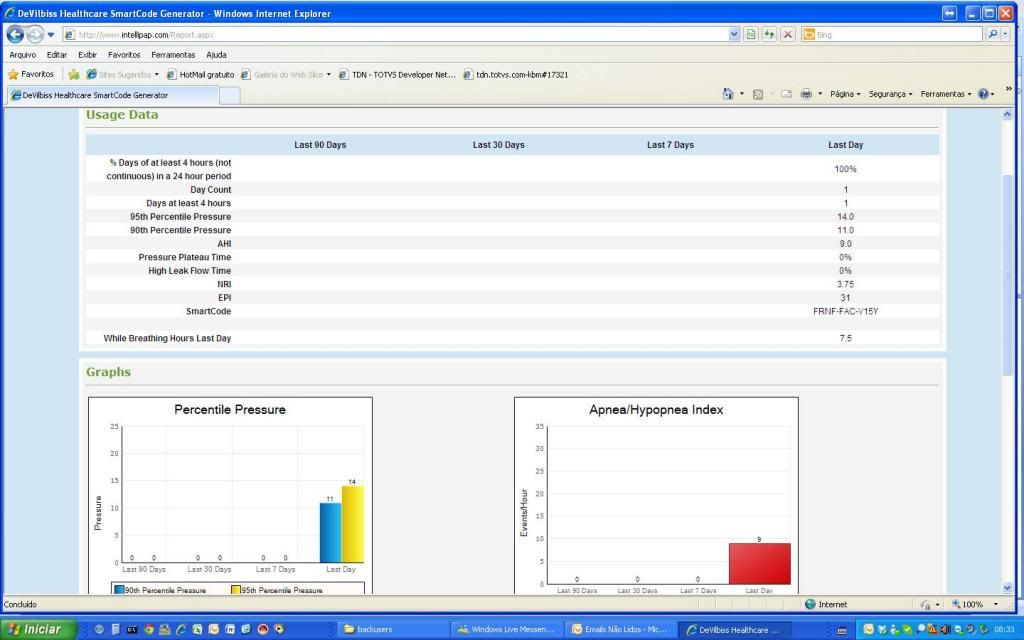Screen dimensions: 1024x640
Task: Open the Segurança command bar dropdown
Action: coord(891,94)
